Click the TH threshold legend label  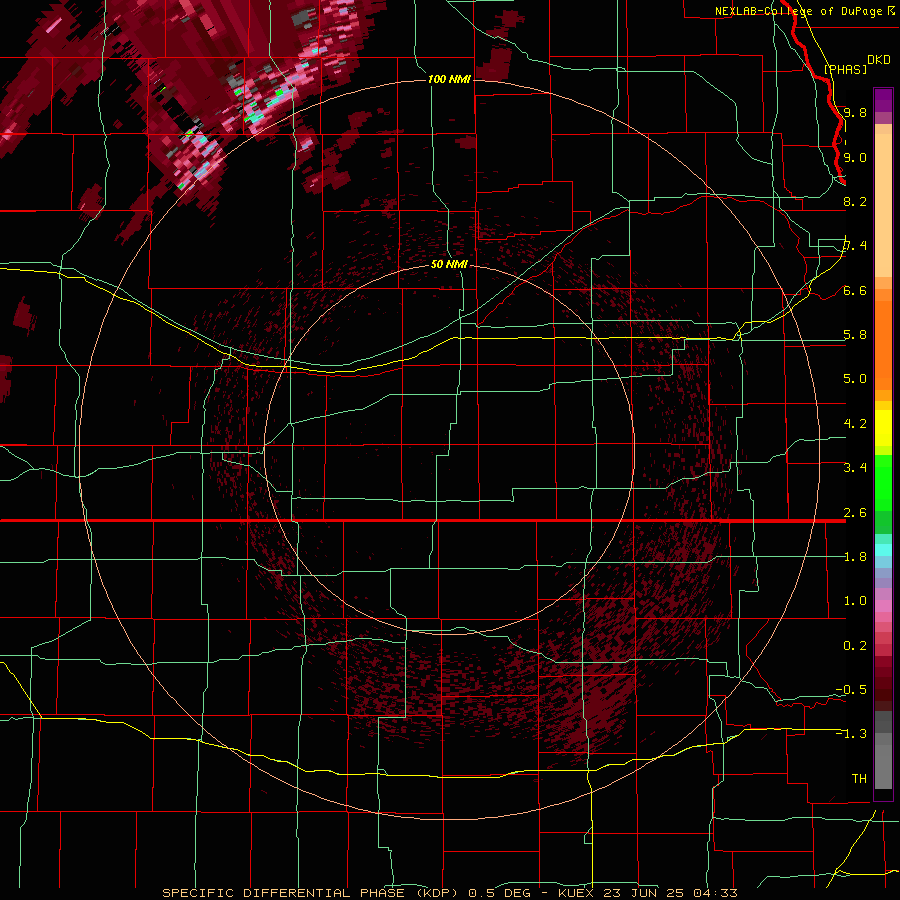[859, 779]
